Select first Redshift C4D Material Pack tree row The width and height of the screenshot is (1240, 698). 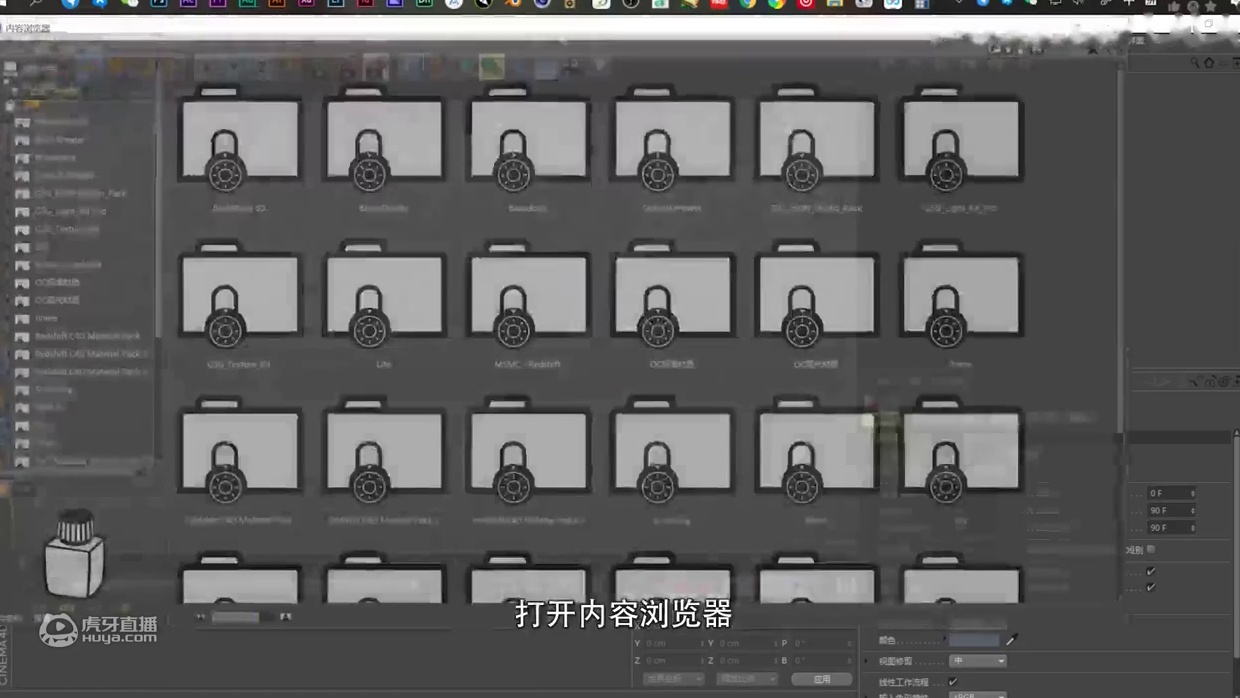tap(87, 336)
